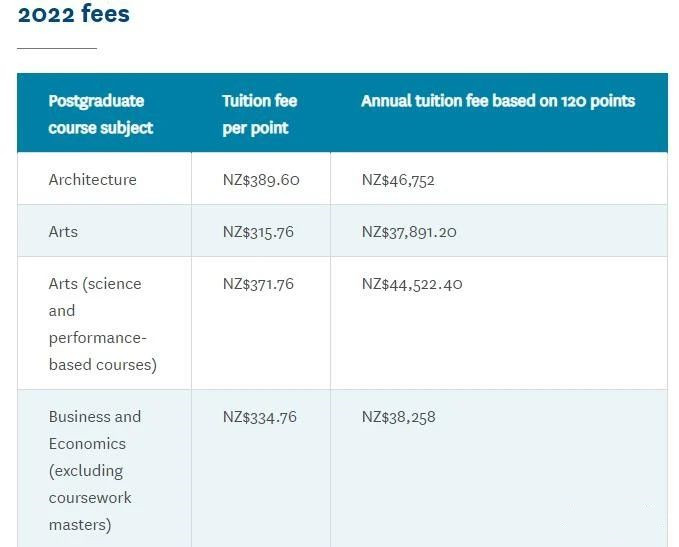
Task: Select the NZ$371.76 per-point fee
Action: (x=259, y=284)
